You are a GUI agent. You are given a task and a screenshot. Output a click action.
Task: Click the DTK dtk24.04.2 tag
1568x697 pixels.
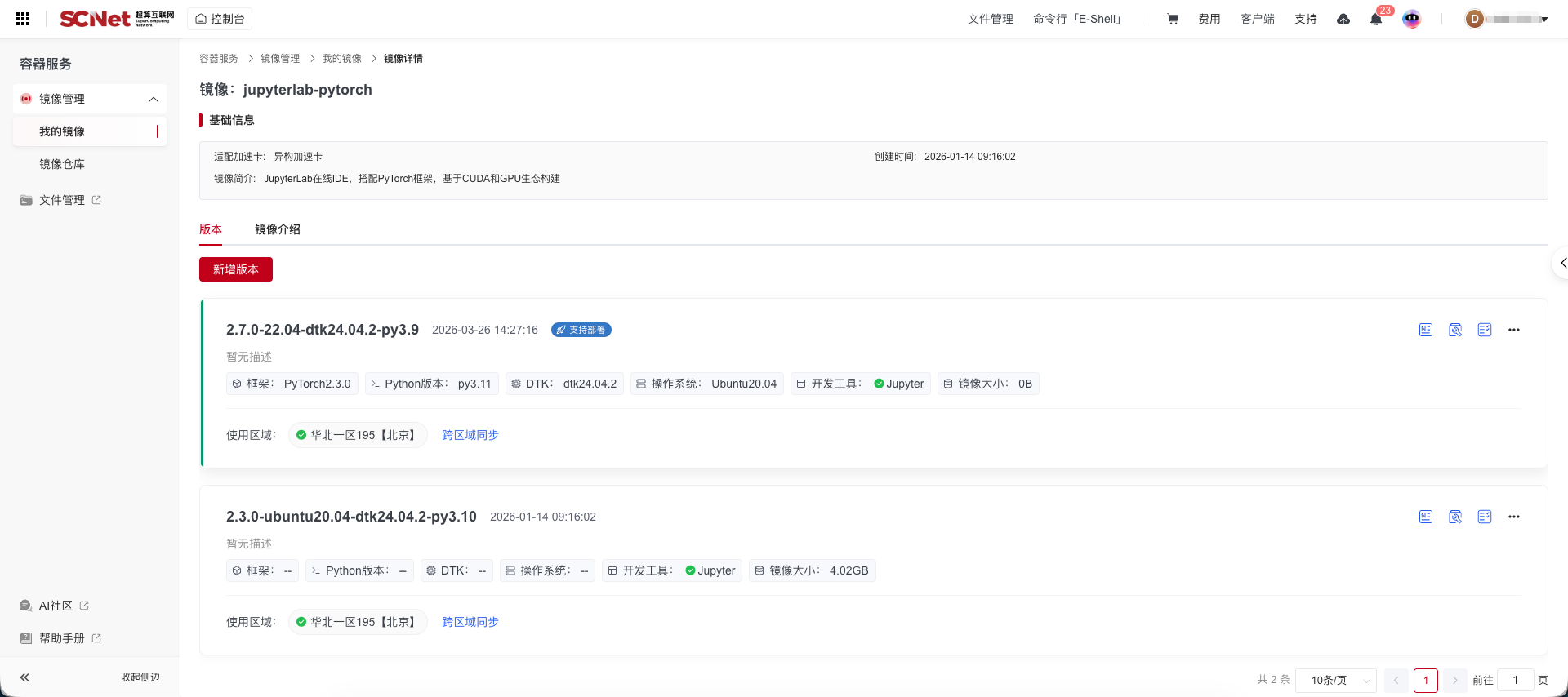tap(564, 384)
